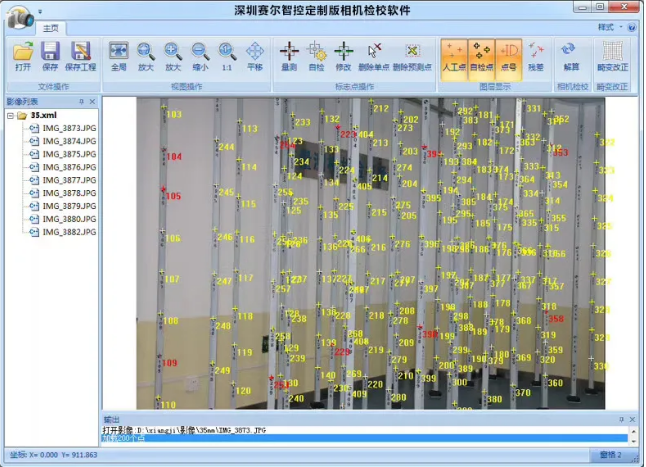Image resolution: width=646 pixels, height=467 pixels.
Task: Select the 平移 (Pan) tool
Action: [255, 56]
